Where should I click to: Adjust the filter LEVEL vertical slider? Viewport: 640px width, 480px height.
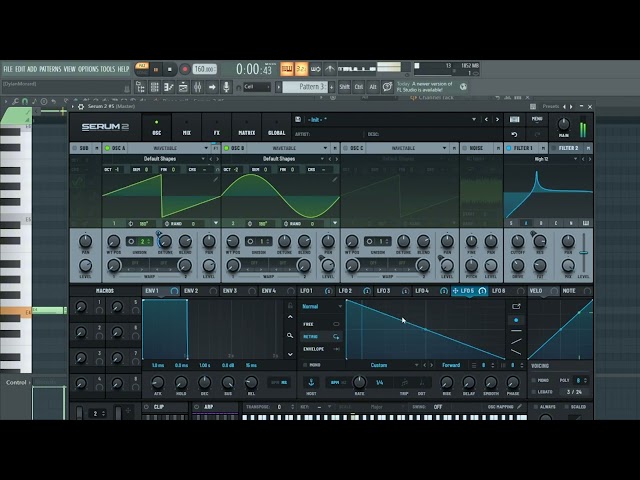click(584, 253)
